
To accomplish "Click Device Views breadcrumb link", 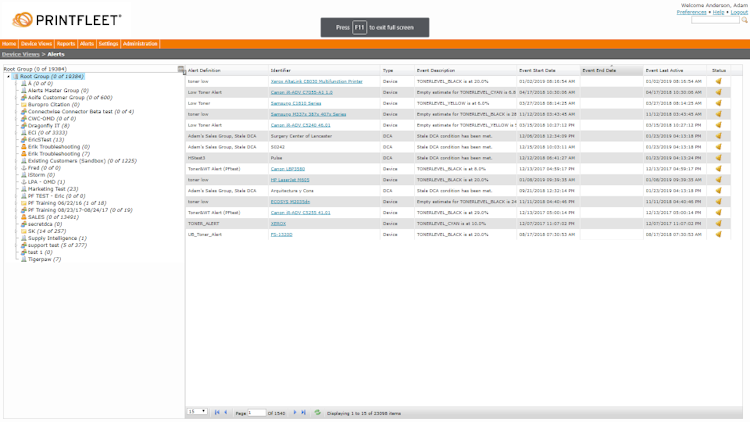I will (21, 54).
